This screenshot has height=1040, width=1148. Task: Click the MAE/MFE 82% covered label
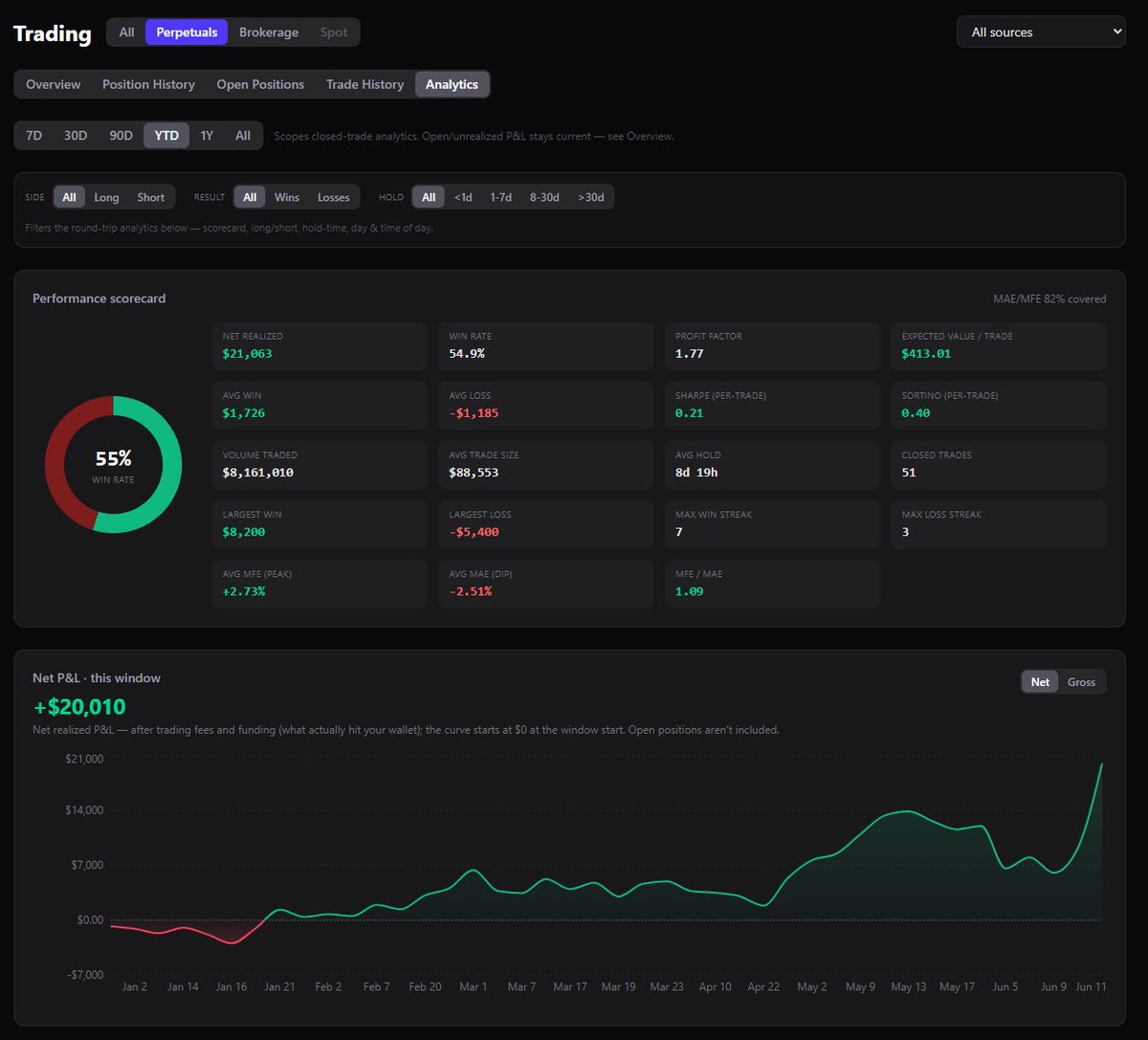coord(1049,299)
